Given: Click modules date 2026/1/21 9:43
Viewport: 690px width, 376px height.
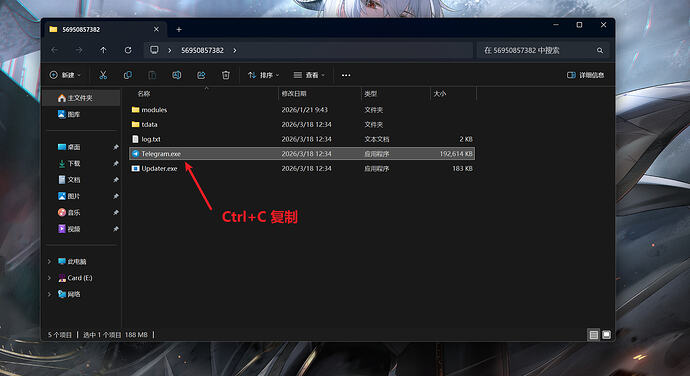Looking at the screenshot, I should [305, 110].
